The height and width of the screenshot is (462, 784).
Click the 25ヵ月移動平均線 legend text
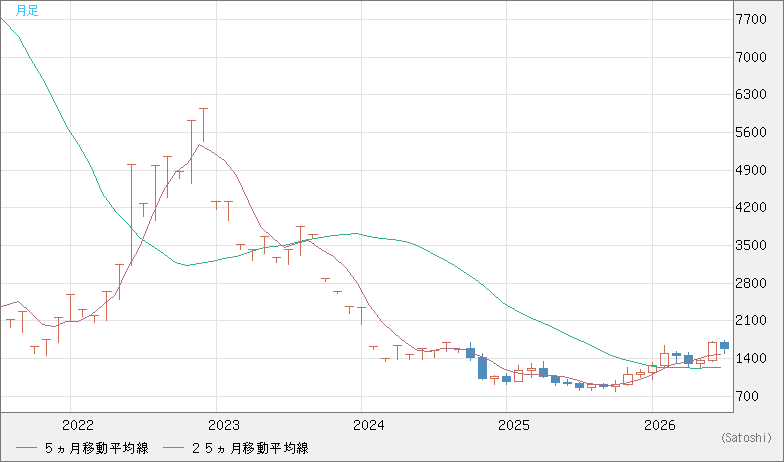pyautogui.click(x=250, y=448)
